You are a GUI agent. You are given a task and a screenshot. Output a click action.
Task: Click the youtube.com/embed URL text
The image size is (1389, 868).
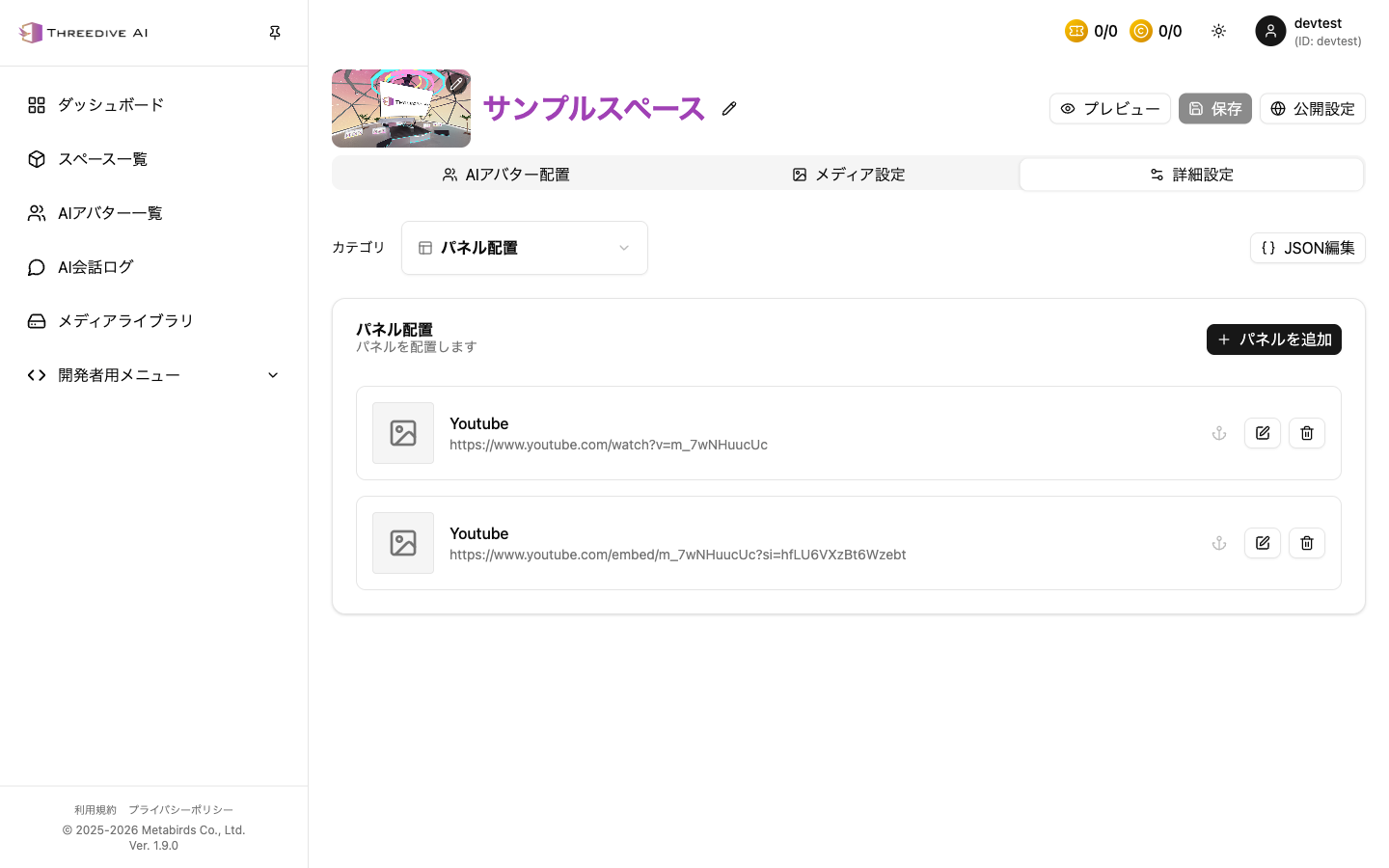(678, 555)
